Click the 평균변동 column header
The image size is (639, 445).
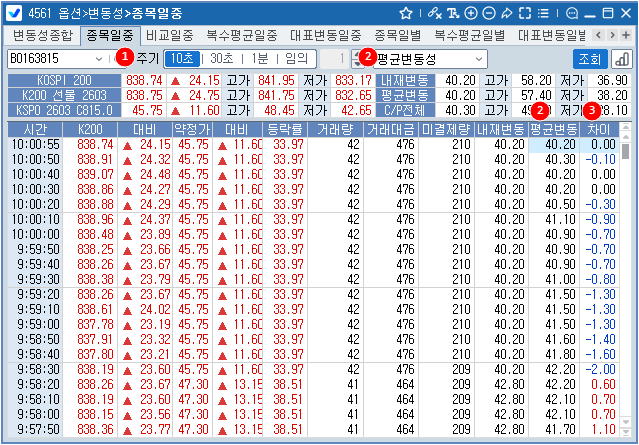tap(553, 129)
